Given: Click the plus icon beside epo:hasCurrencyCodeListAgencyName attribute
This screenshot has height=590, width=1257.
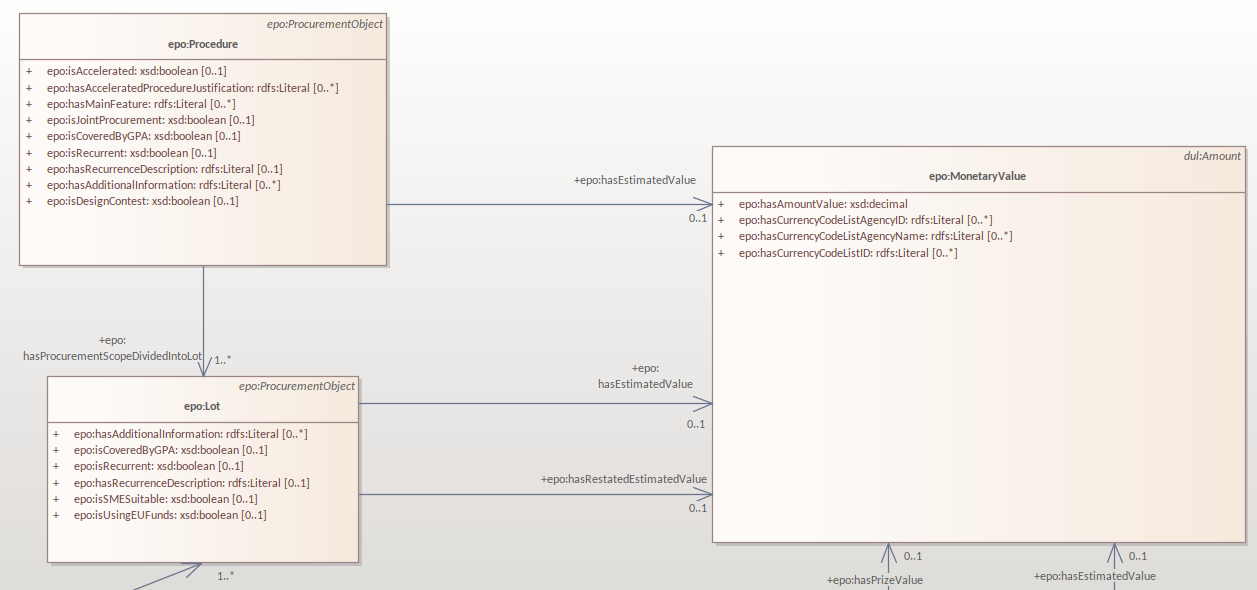Looking at the screenshot, I should point(723,236).
